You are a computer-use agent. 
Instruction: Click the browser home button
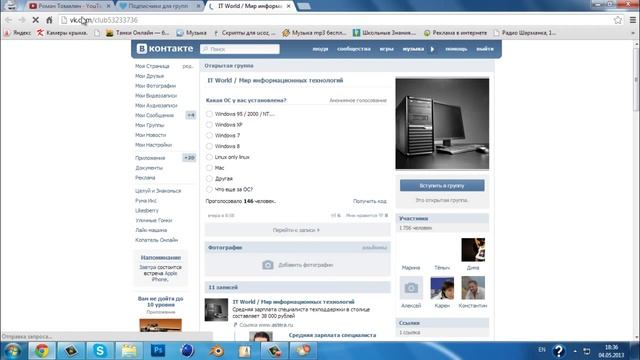[49, 20]
